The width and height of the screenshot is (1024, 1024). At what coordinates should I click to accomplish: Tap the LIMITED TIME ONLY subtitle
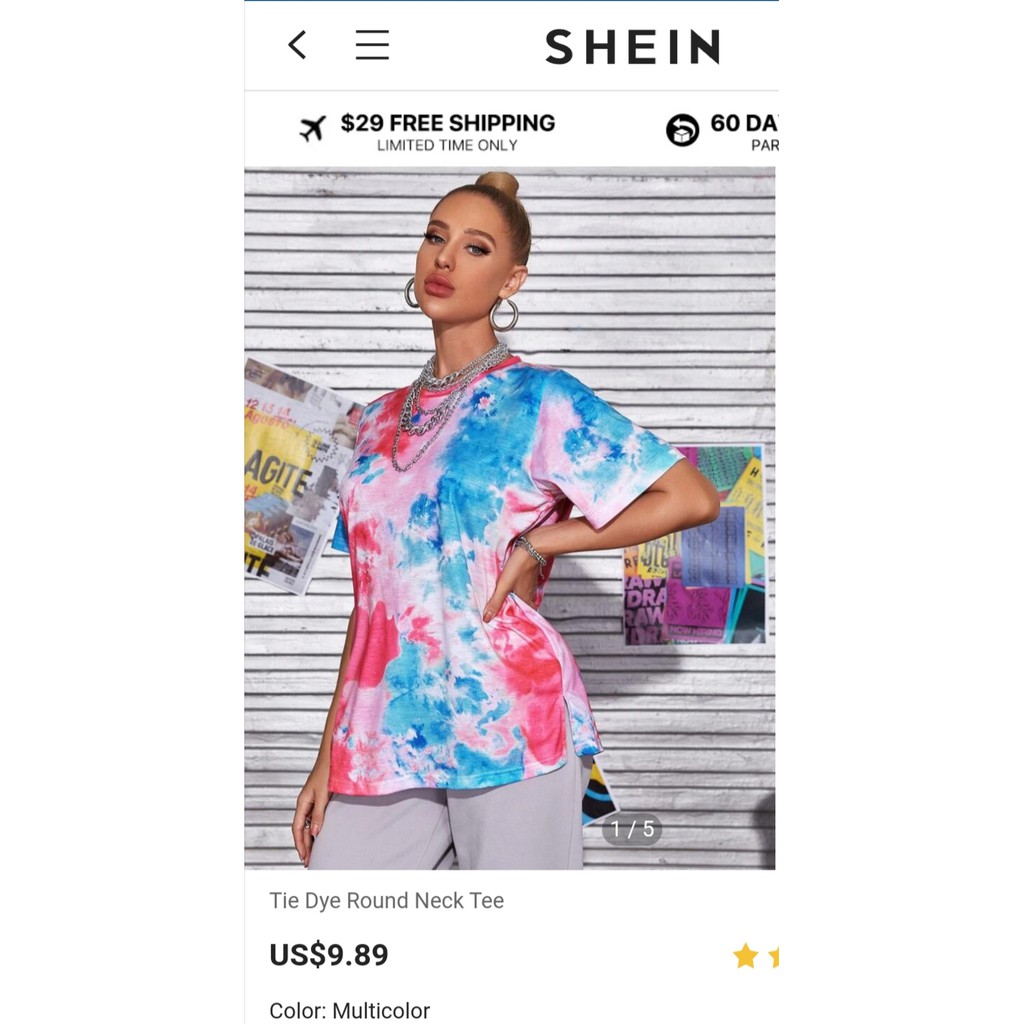pyautogui.click(x=447, y=146)
